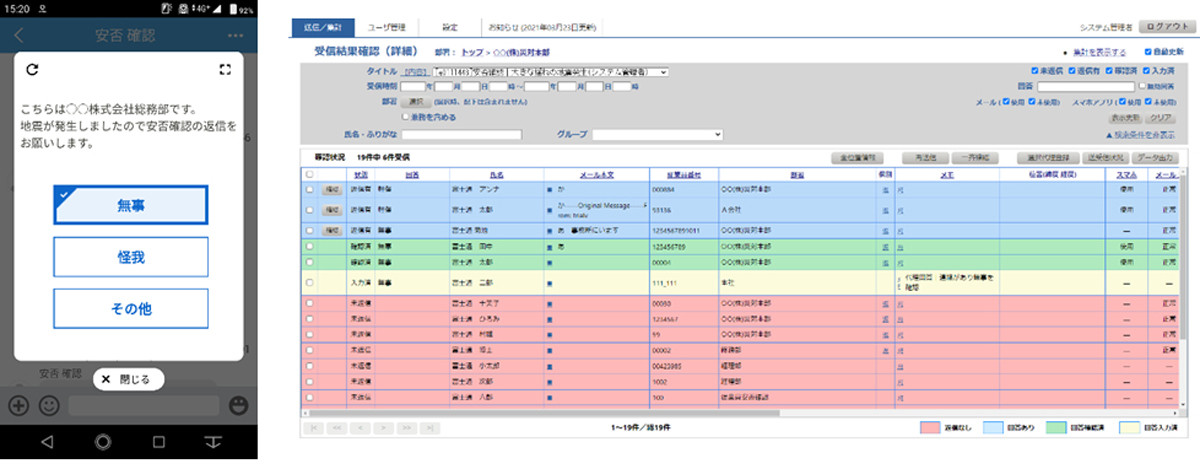The width and height of the screenshot is (1200, 469).
Task: Select the その他 answer on the phone
Action: click(130, 309)
